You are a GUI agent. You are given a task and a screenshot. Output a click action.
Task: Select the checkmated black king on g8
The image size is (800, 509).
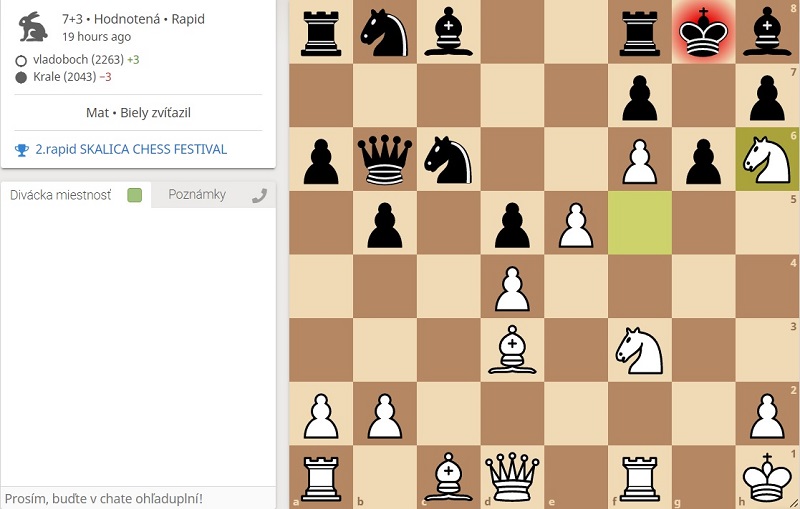pos(704,32)
